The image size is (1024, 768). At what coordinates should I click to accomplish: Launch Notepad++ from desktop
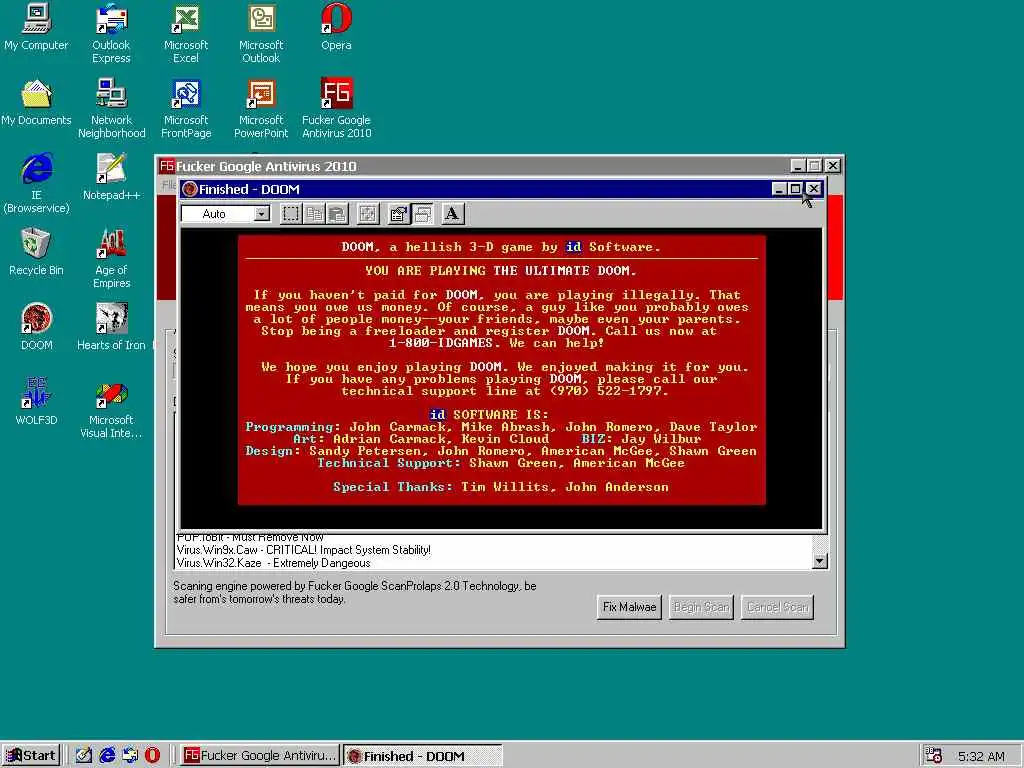coord(111,177)
